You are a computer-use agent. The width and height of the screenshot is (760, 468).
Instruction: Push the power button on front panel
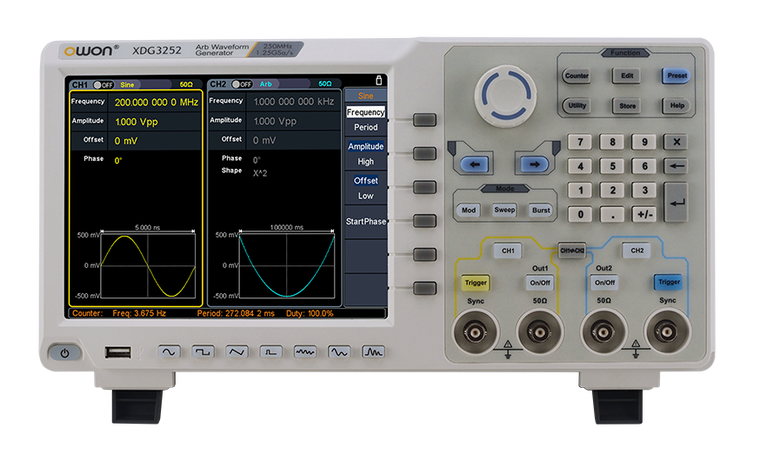(x=64, y=353)
